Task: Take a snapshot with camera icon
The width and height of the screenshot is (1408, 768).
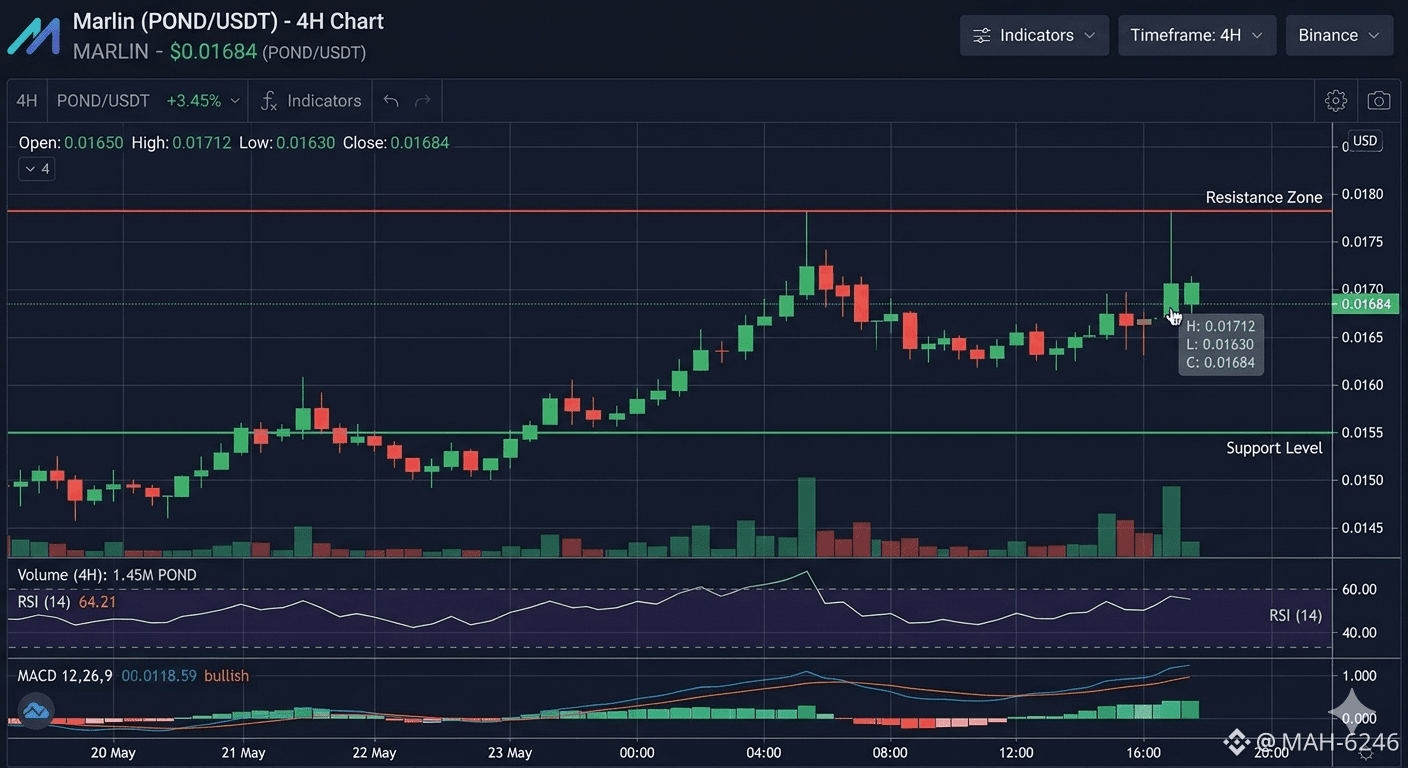Action: [x=1379, y=101]
